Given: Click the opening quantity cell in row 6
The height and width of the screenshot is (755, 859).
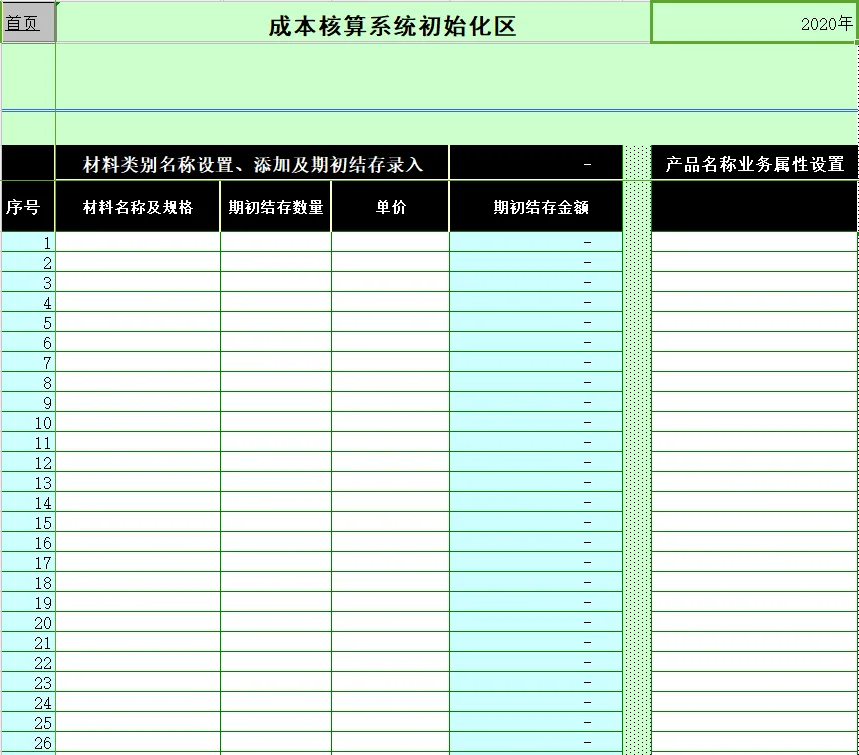Looking at the screenshot, I should click(276, 342).
